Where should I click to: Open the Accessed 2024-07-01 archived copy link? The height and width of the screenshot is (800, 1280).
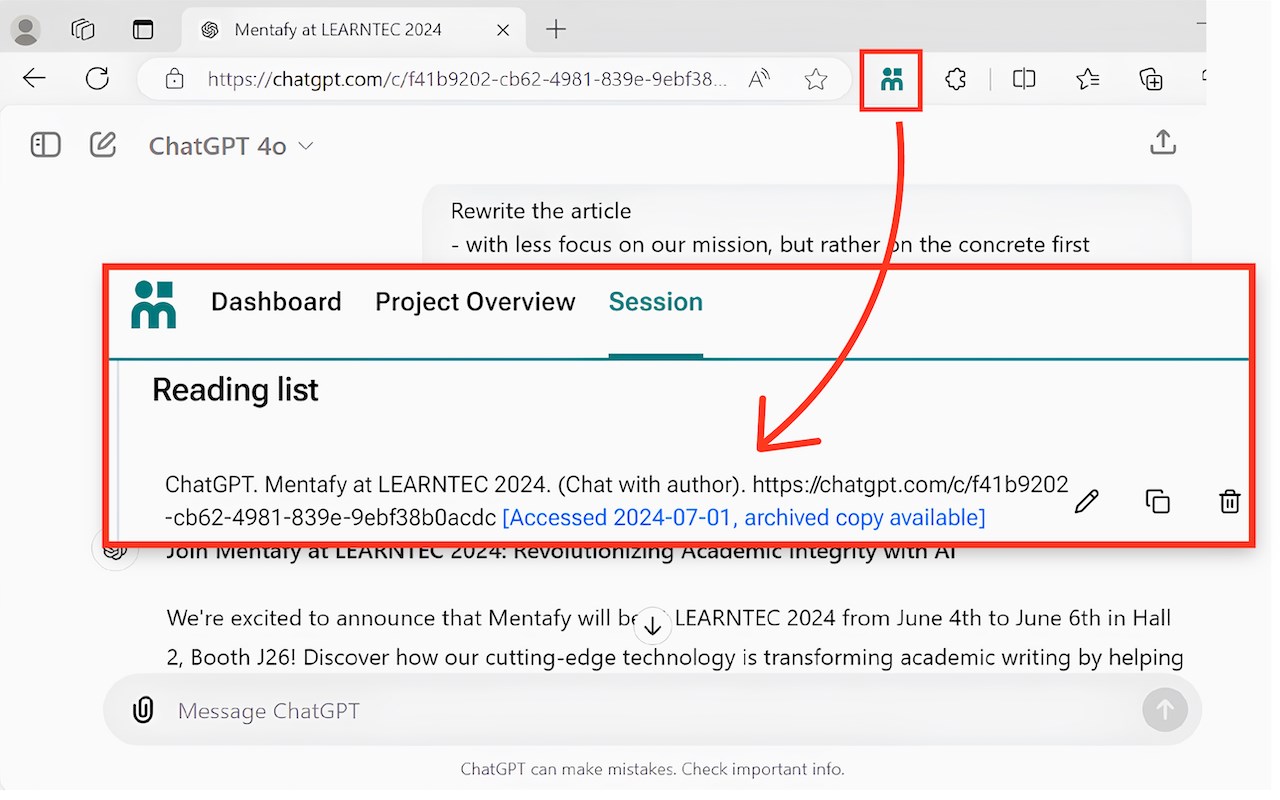point(743,517)
